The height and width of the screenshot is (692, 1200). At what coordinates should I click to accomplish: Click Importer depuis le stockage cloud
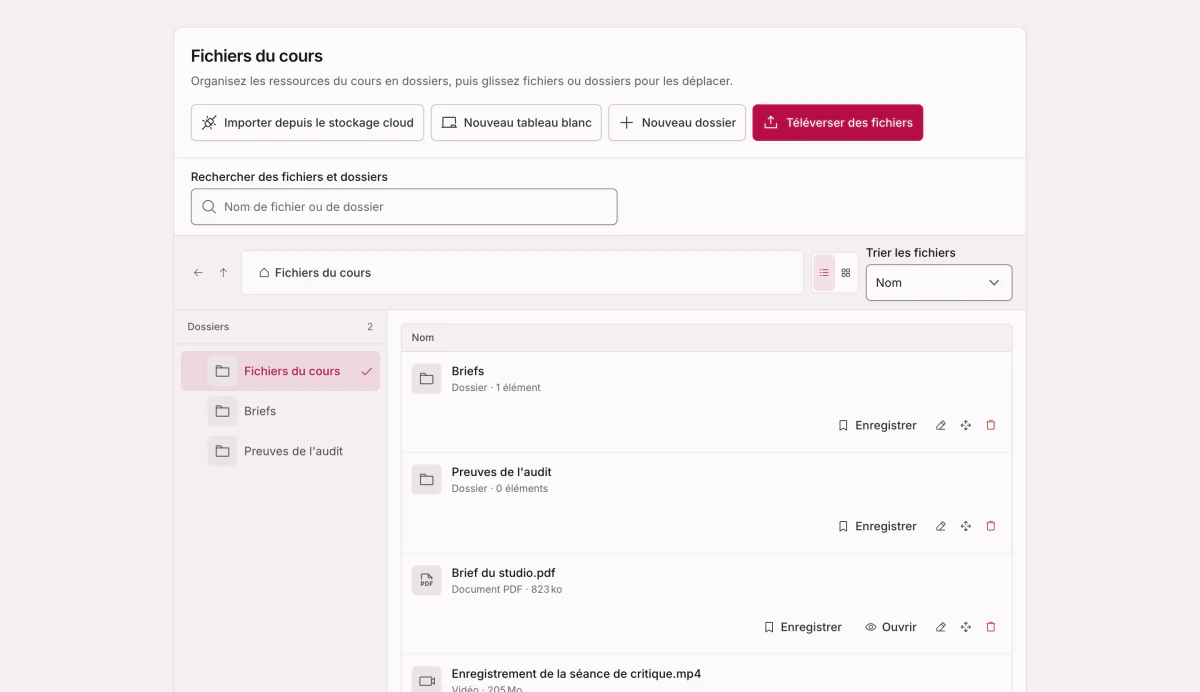(308, 123)
